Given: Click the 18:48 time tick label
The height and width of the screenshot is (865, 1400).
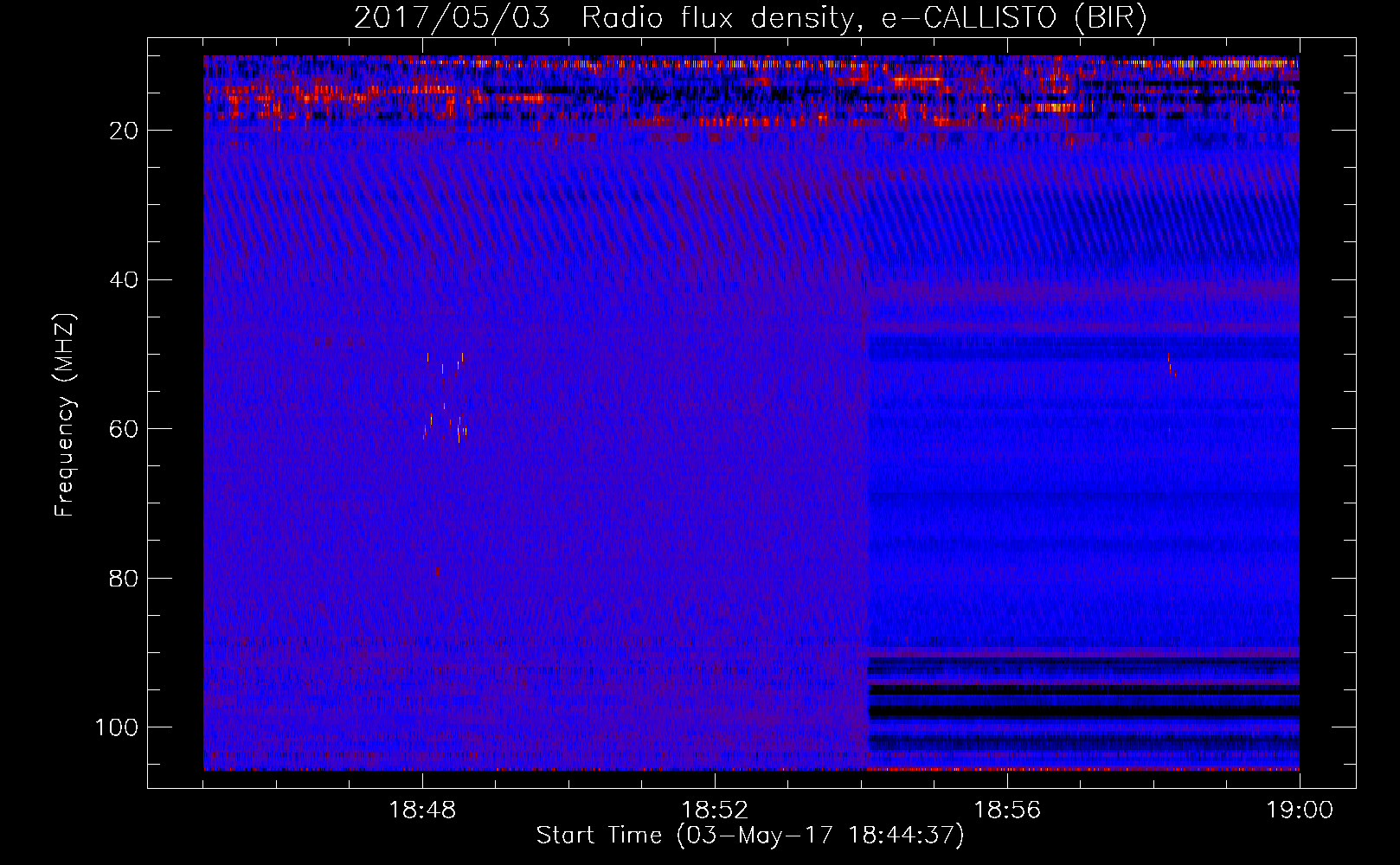Looking at the screenshot, I should [422, 811].
